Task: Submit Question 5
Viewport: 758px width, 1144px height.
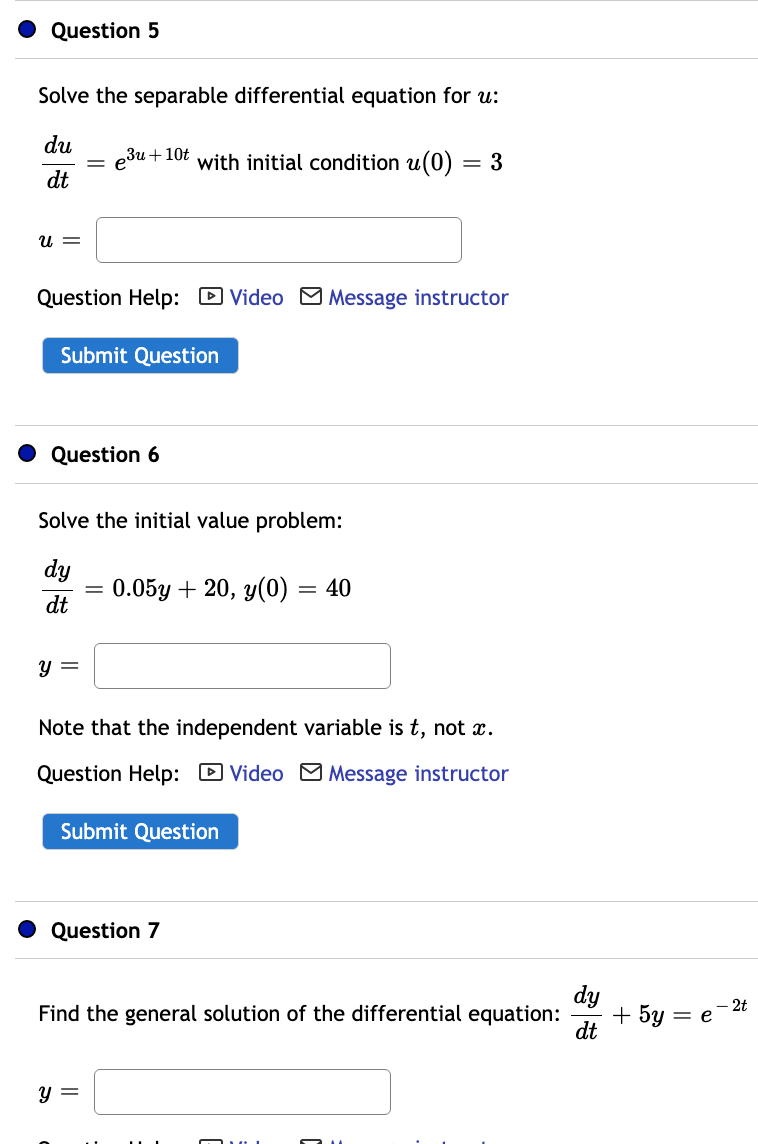Action: tap(140, 355)
